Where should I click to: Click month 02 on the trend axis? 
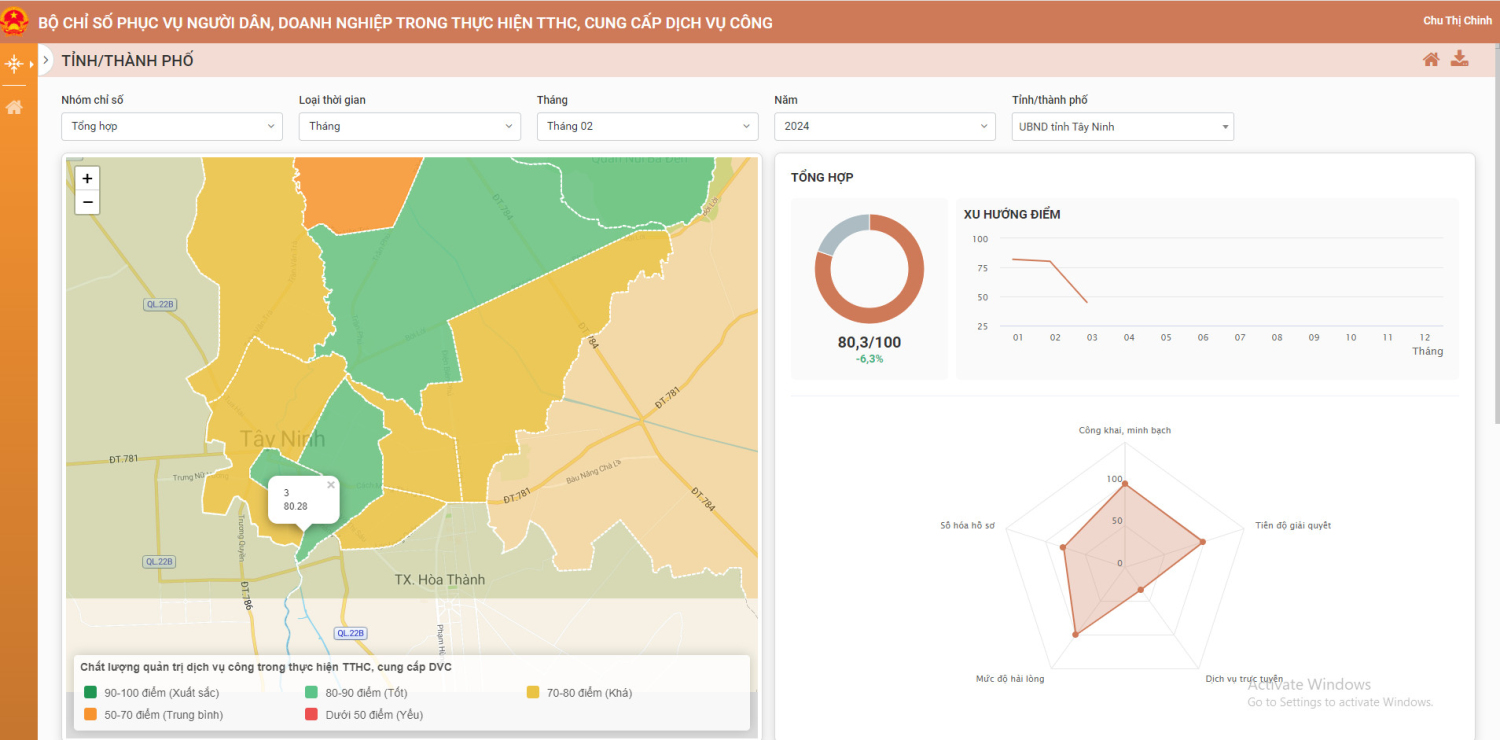click(1055, 337)
